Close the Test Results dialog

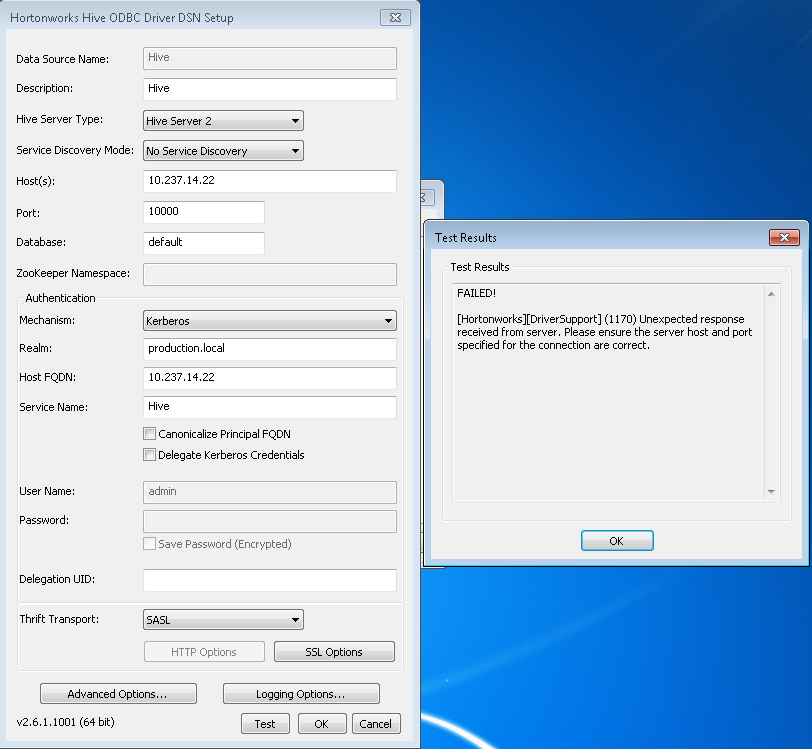pos(783,238)
